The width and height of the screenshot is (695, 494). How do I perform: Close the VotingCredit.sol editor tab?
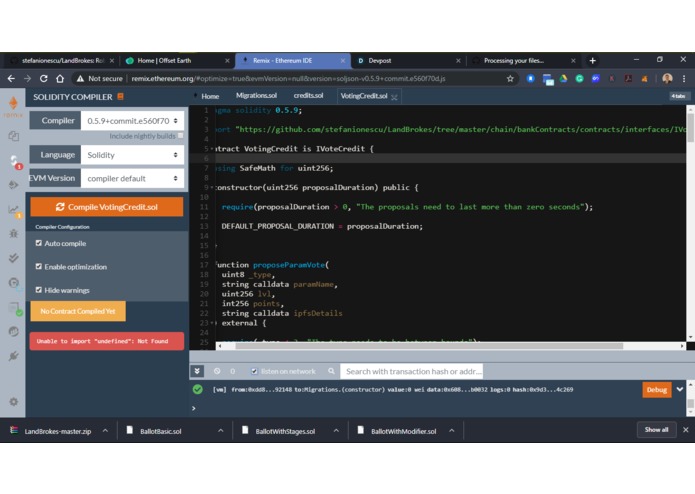coord(394,97)
